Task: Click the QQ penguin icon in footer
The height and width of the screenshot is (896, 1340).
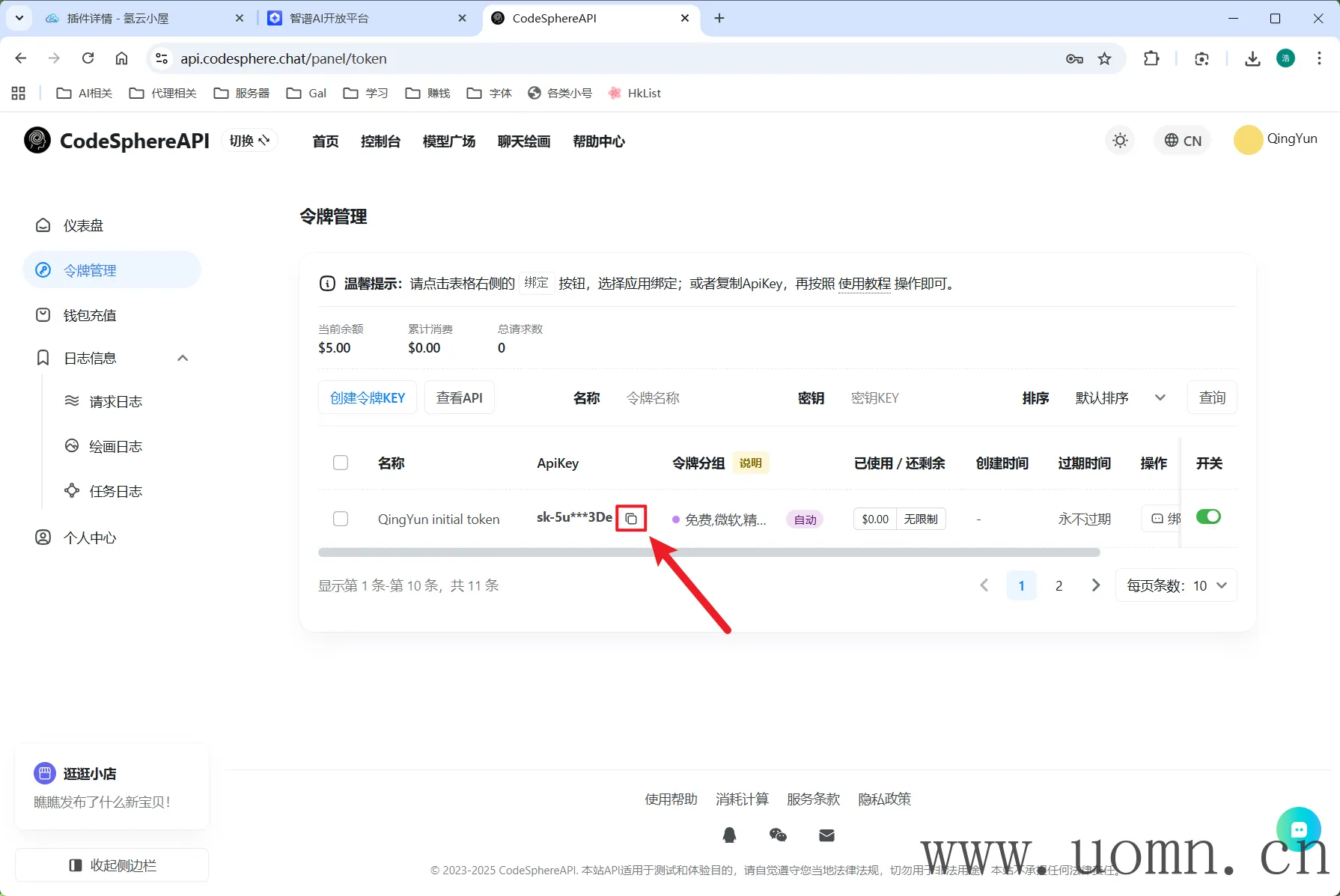Action: [729, 835]
